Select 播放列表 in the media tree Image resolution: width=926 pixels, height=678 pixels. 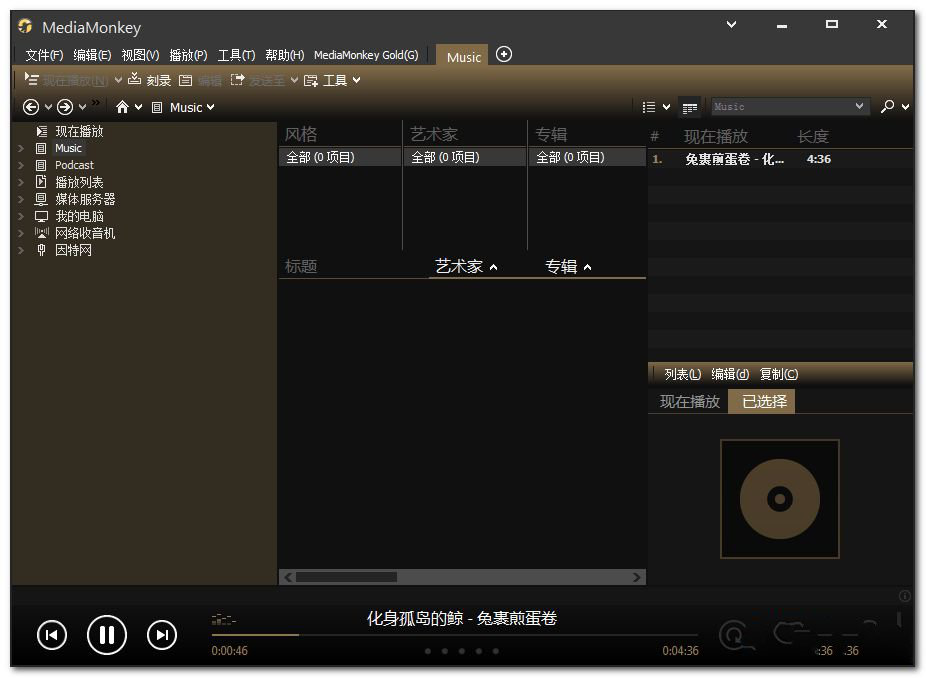point(79,182)
